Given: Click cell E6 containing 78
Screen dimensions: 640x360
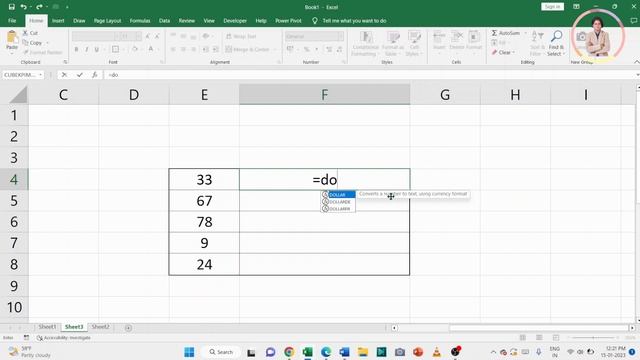Looking at the screenshot, I should pos(204,222).
